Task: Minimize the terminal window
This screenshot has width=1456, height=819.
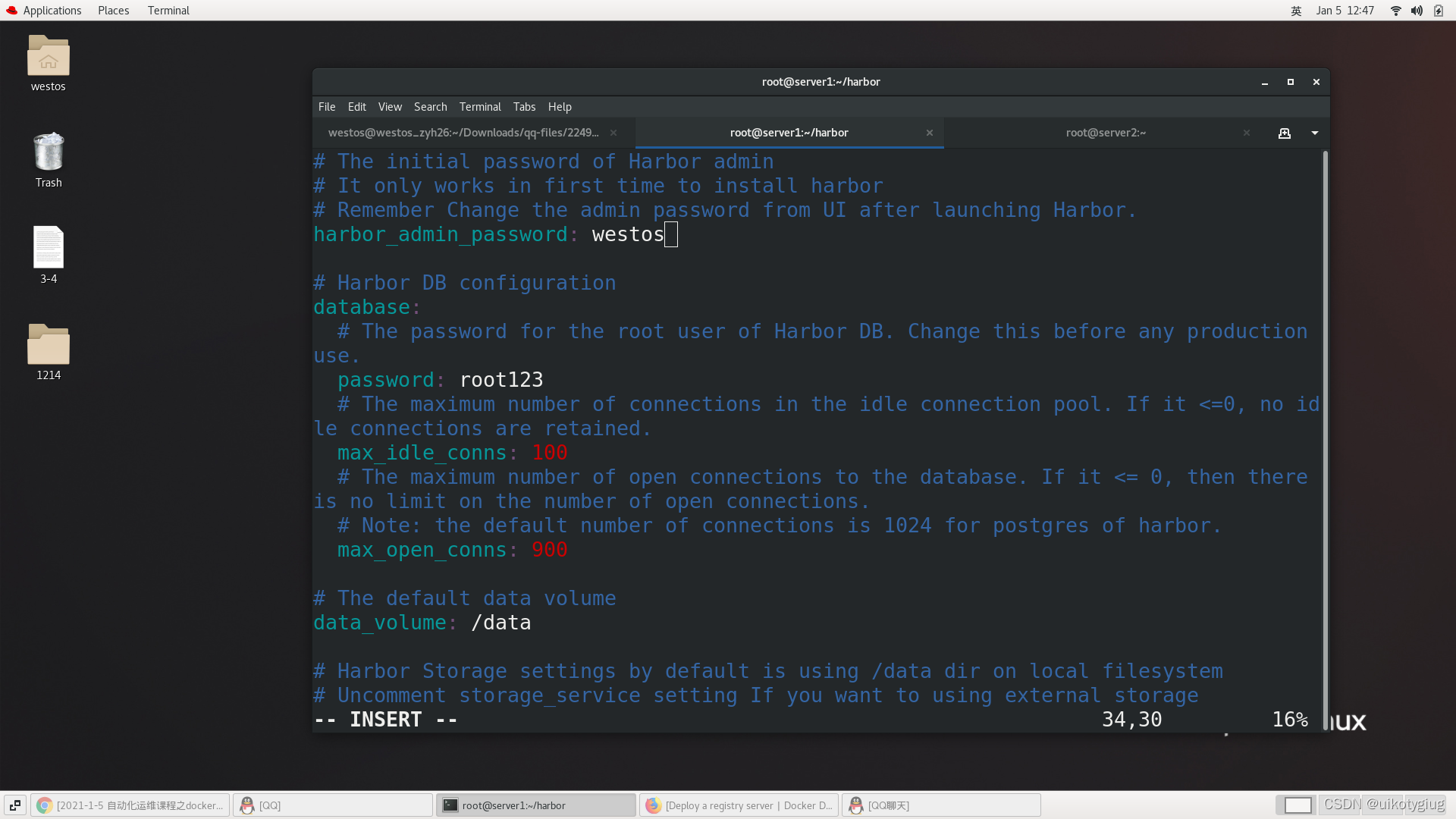Action: 1265,82
